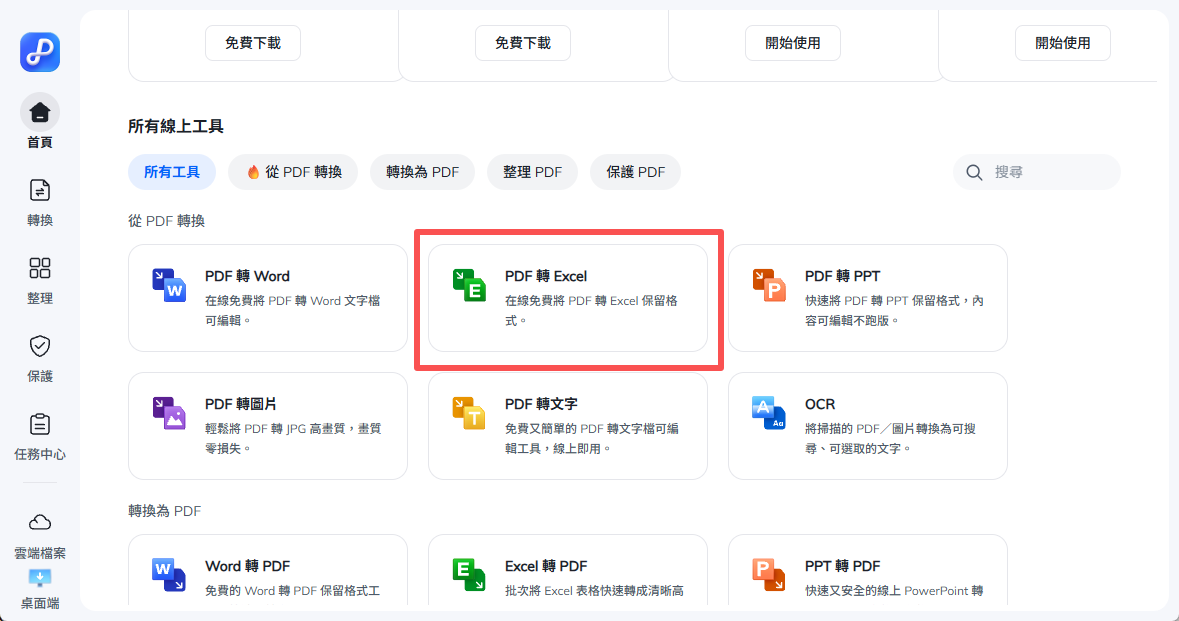Screen dimensions: 1179x621
Task: Select the 保護 PDF filter tab
Action: (634, 172)
